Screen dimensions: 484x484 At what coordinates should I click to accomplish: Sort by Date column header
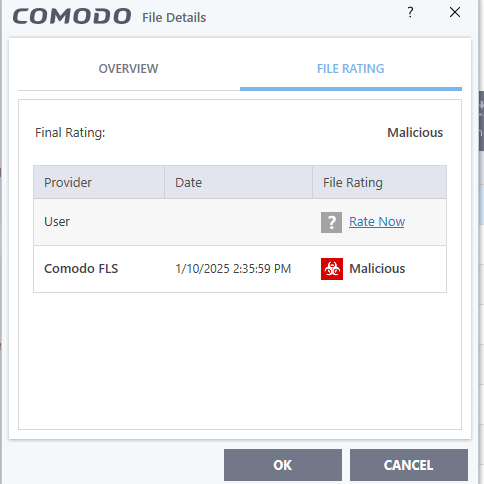tap(238, 182)
